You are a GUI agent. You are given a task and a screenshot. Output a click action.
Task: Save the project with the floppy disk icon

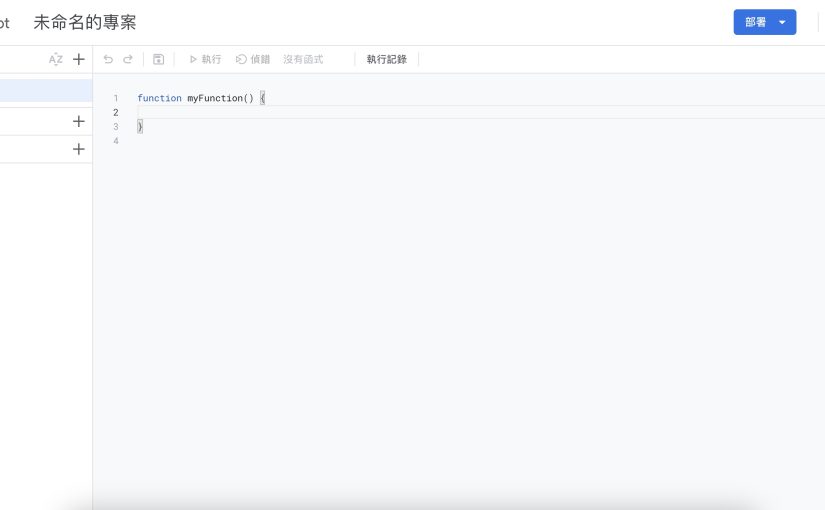coord(158,60)
